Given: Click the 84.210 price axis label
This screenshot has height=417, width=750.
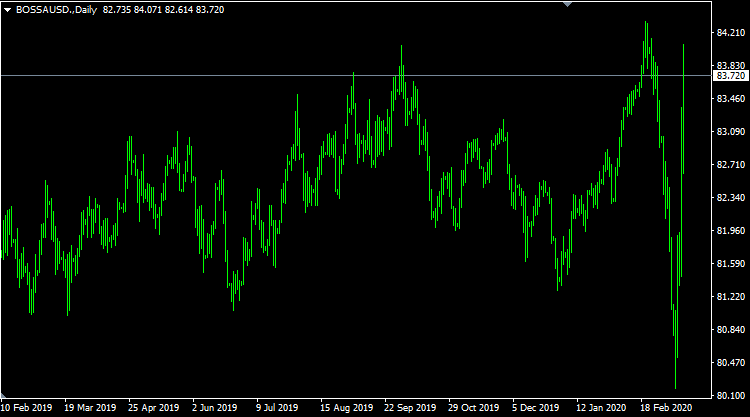Looking at the screenshot, I should tap(731, 33).
